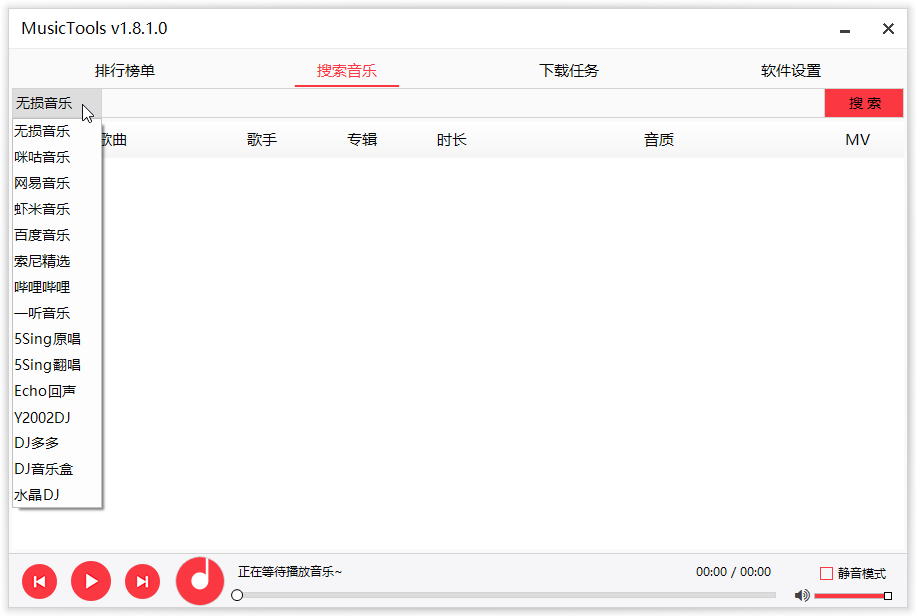This screenshot has width=916, height=616.
Task: Enable 静音模式 mute mode
Action: [x=826, y=573]
